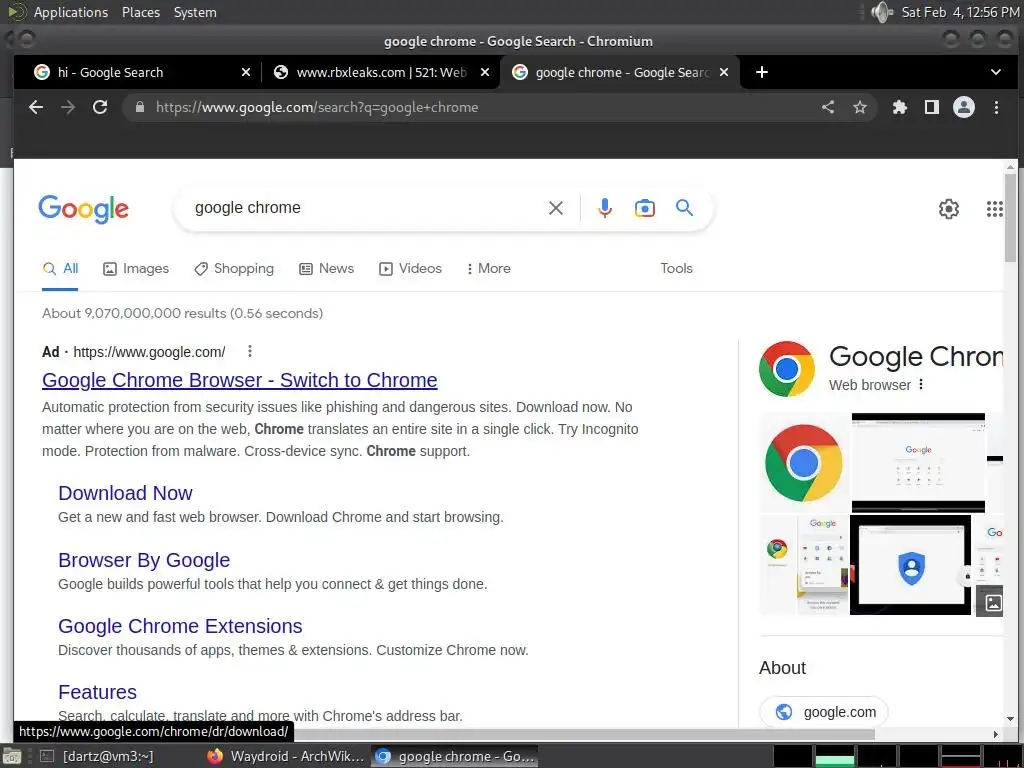
Task: Go back to the previous page
Action: click(x=36, y=107)
